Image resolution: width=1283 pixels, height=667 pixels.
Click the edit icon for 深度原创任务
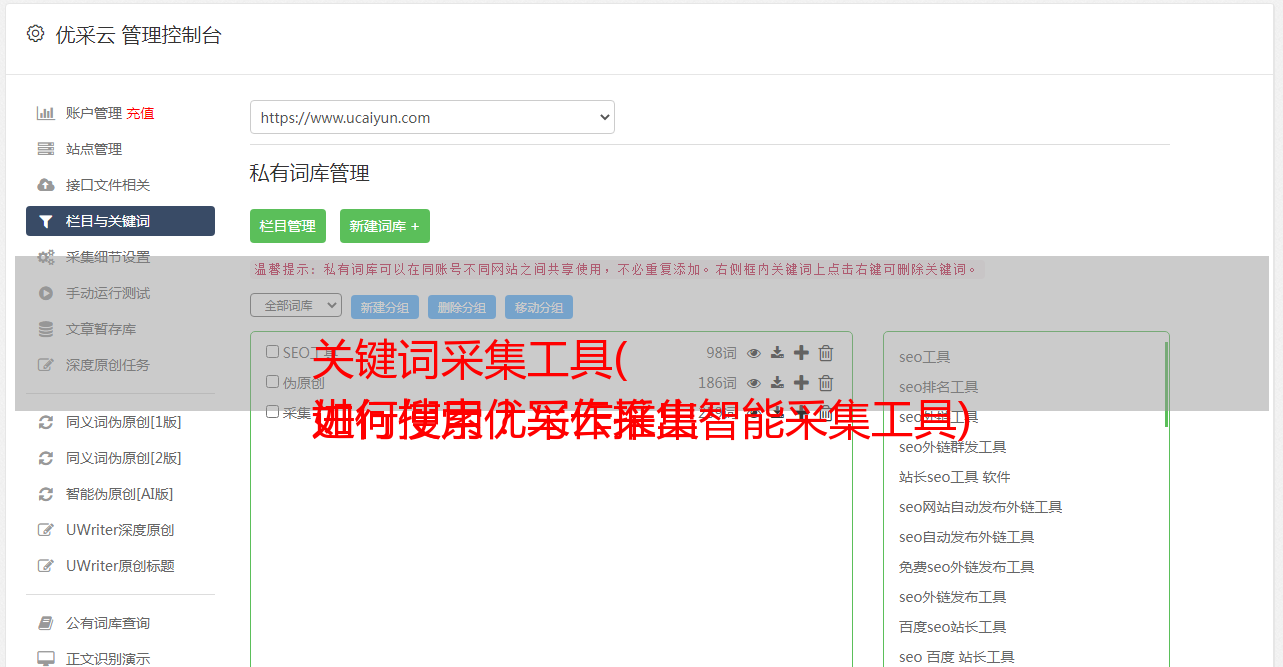[46, 365]
